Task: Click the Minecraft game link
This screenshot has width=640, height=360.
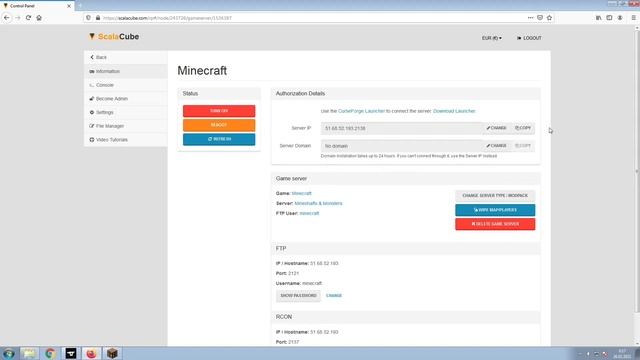Action: [x=302, y=193]
